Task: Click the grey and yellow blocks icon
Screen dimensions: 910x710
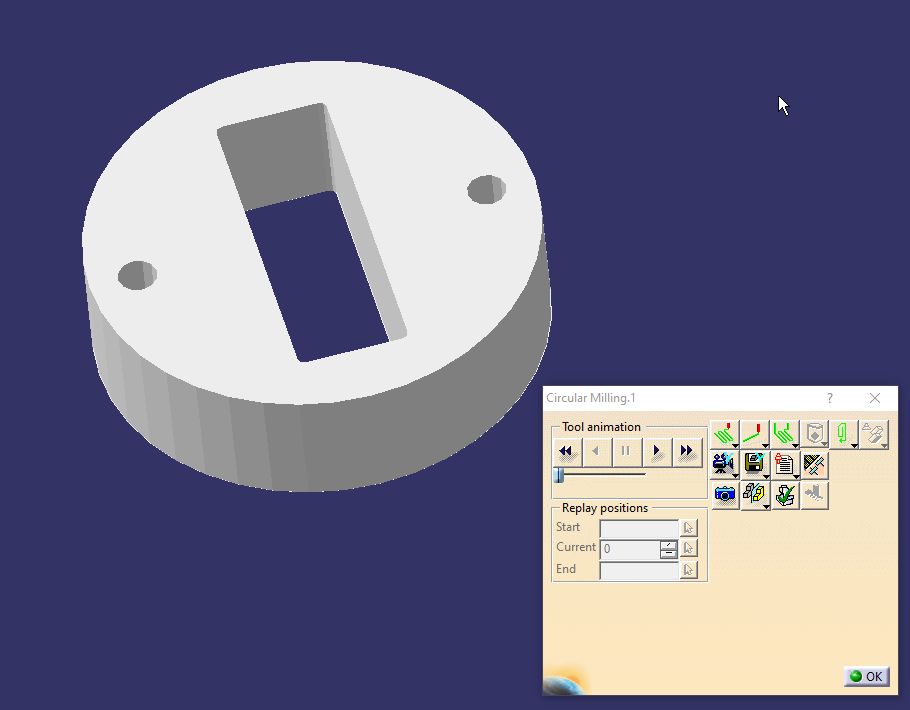Action: coord(754,495)
